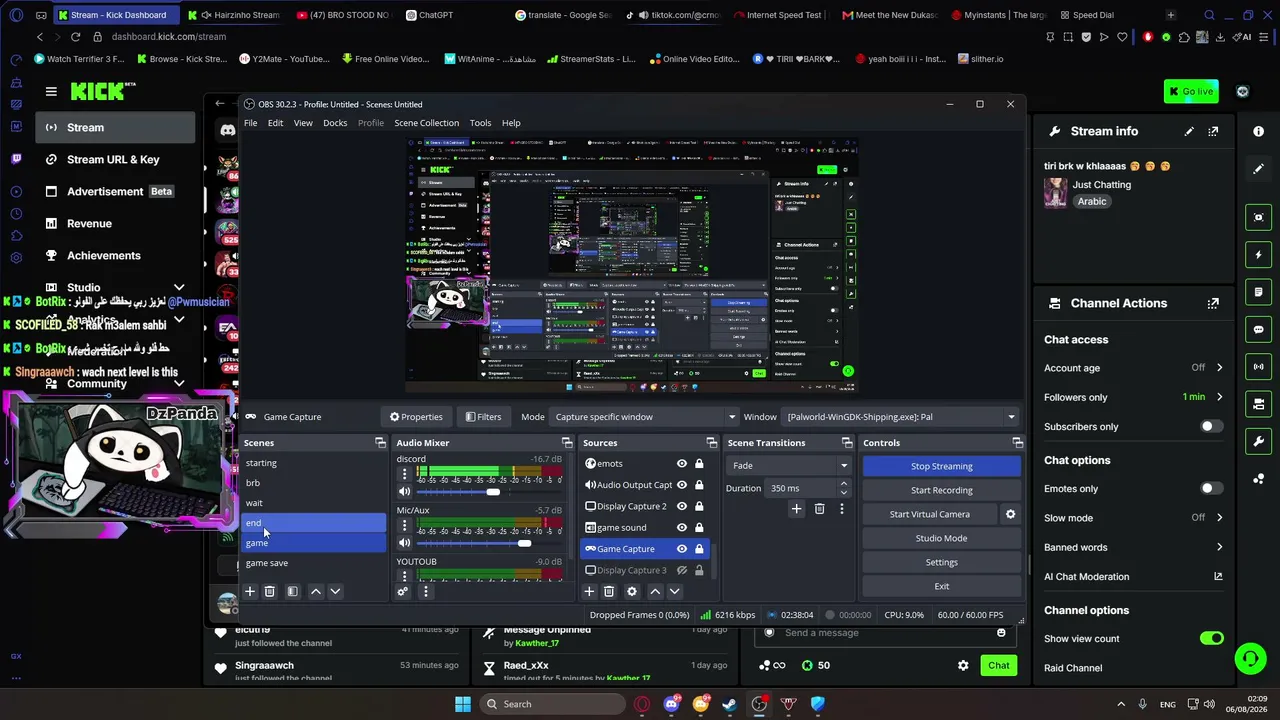The height and width of the screenshot is (720, 1280).
Task: Move selected source up in Sources
Action: pos(655,592)
